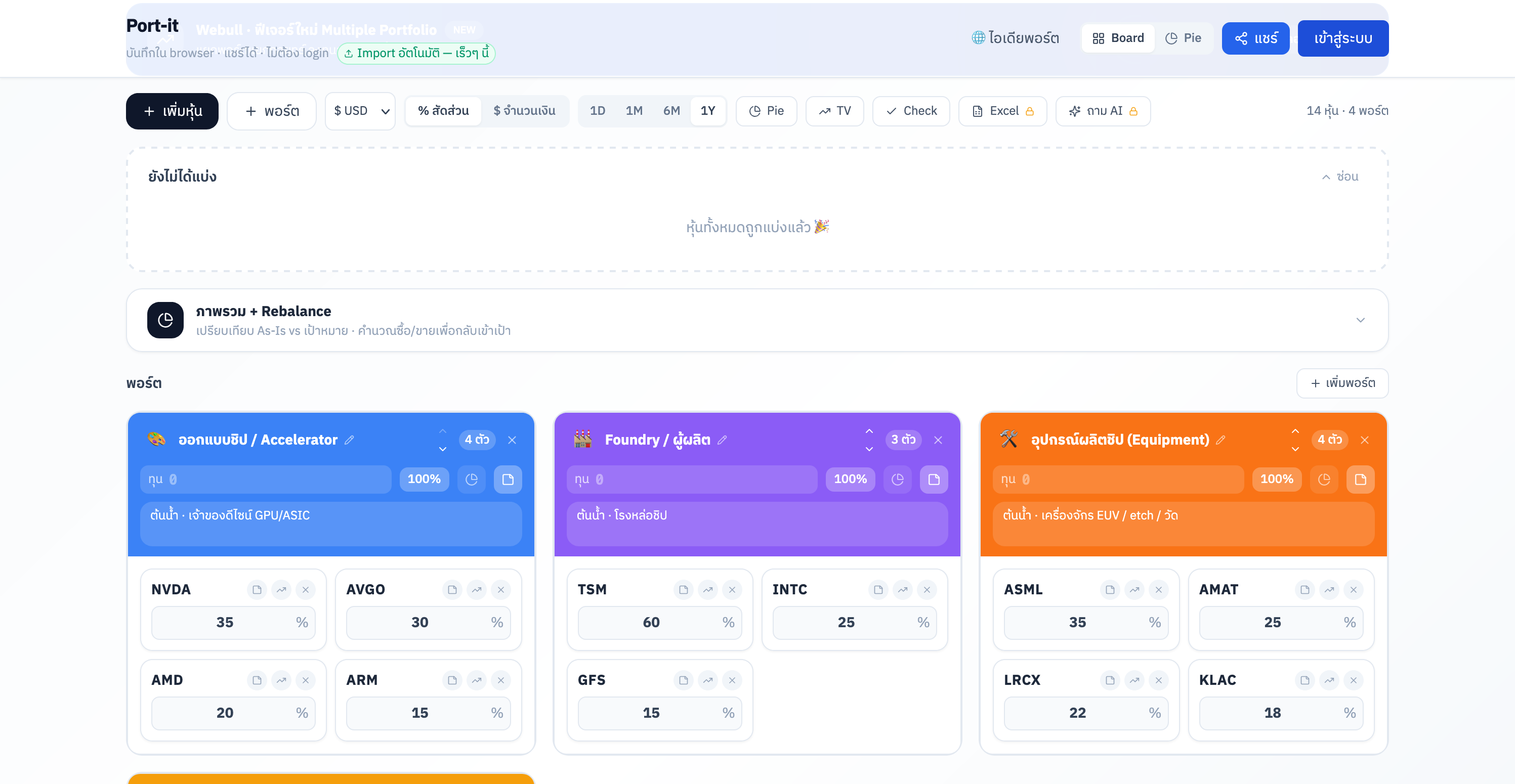Rename Foundry portfolio via pencil icon
This screenshot has width=1515, height=784.
click(722, 440)
